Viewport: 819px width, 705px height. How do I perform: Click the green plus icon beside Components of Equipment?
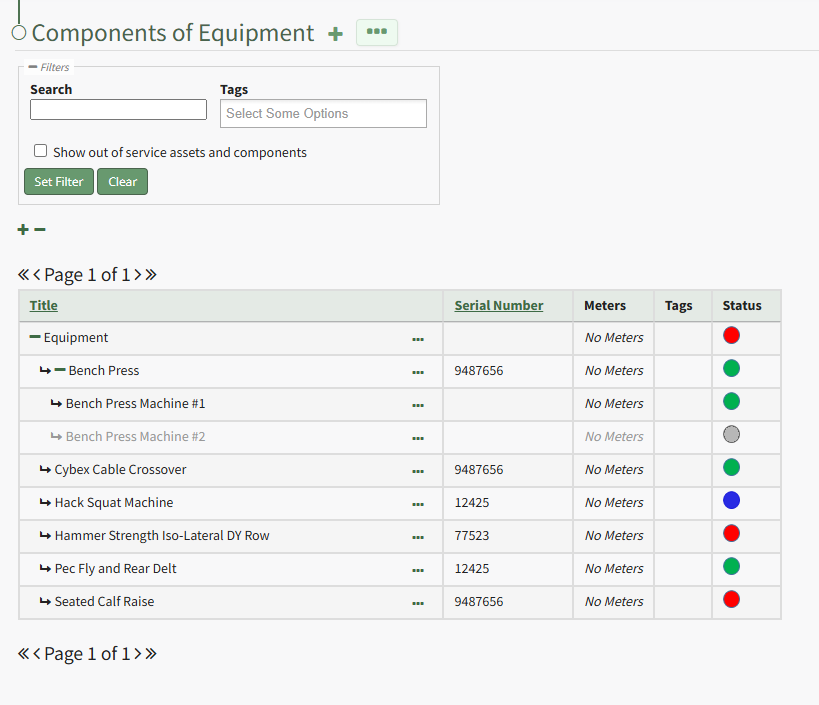pos(335,34)
